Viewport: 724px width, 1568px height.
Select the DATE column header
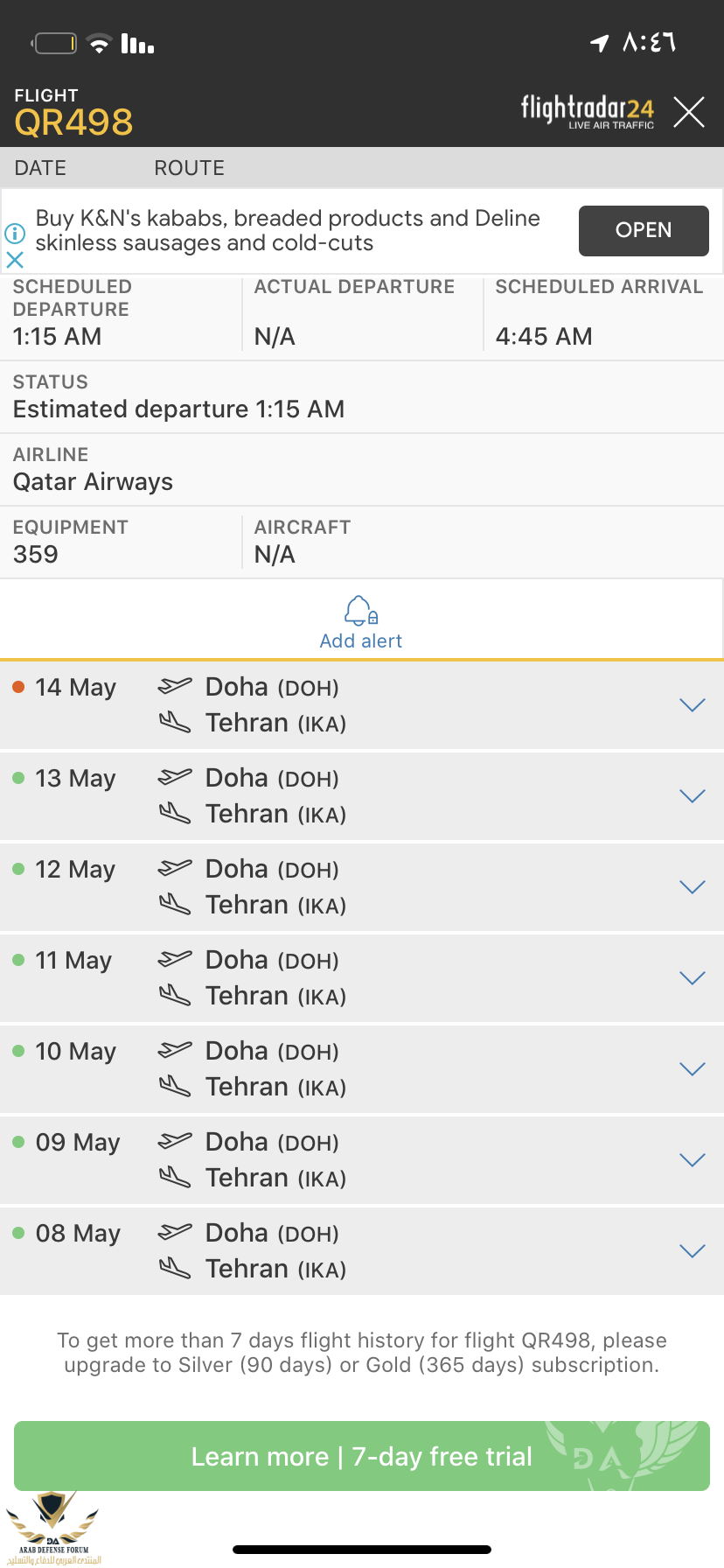pos(40,168)
